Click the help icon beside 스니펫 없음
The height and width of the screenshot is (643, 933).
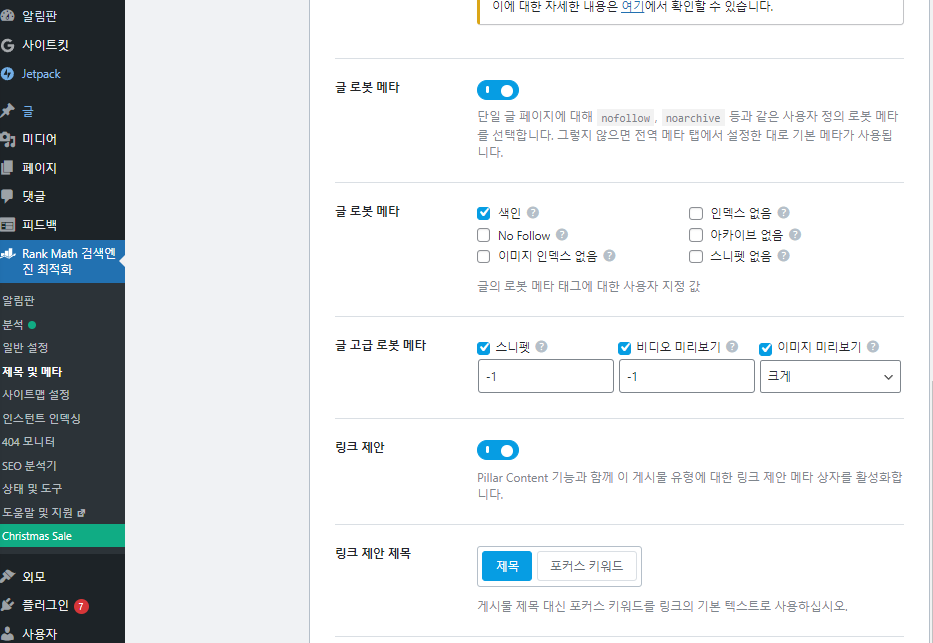(783, 255)
